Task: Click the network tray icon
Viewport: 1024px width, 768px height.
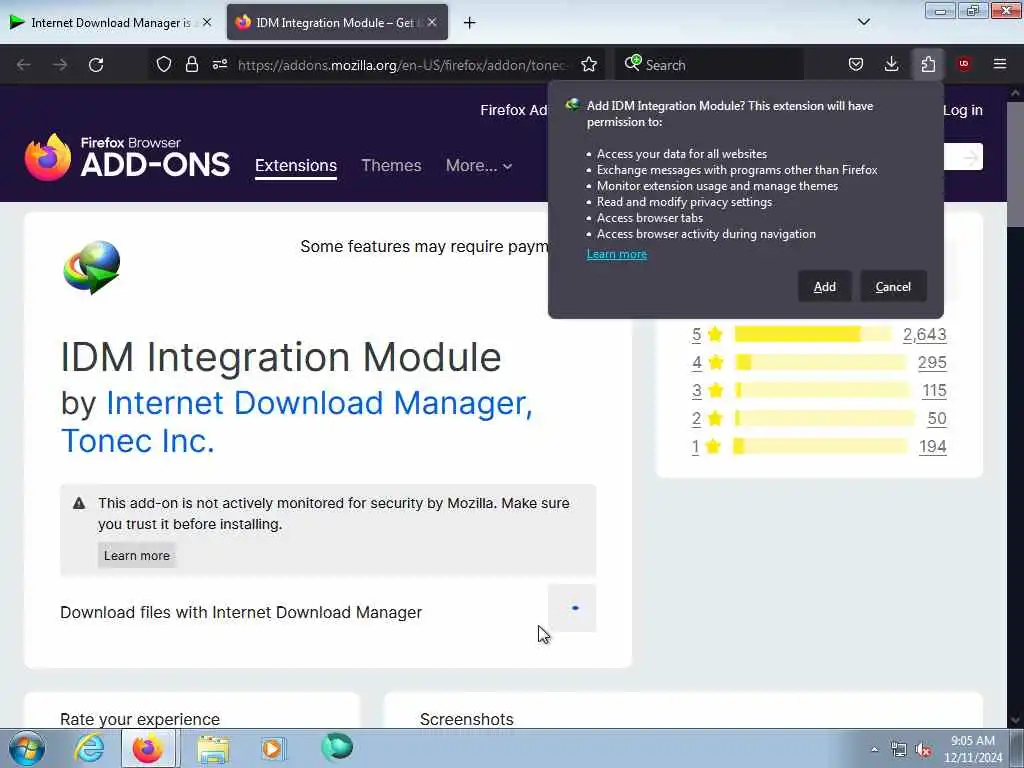Action: point(899,750)
